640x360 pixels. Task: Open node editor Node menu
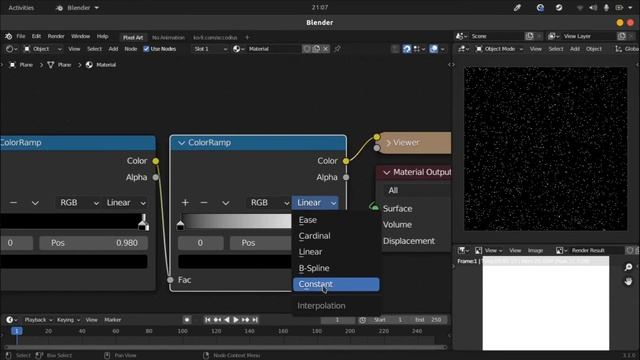click(x=131, y=49)
